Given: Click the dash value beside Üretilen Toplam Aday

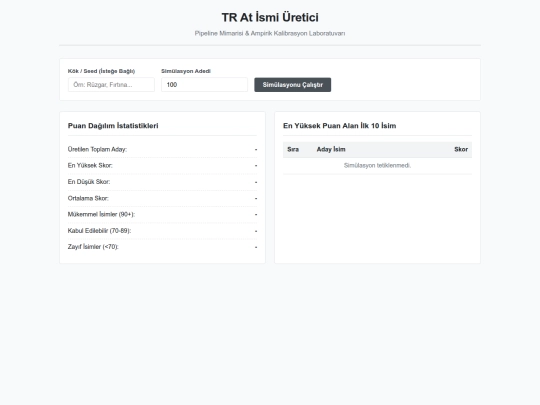Looking at the screenshot, I should (256, 149).
